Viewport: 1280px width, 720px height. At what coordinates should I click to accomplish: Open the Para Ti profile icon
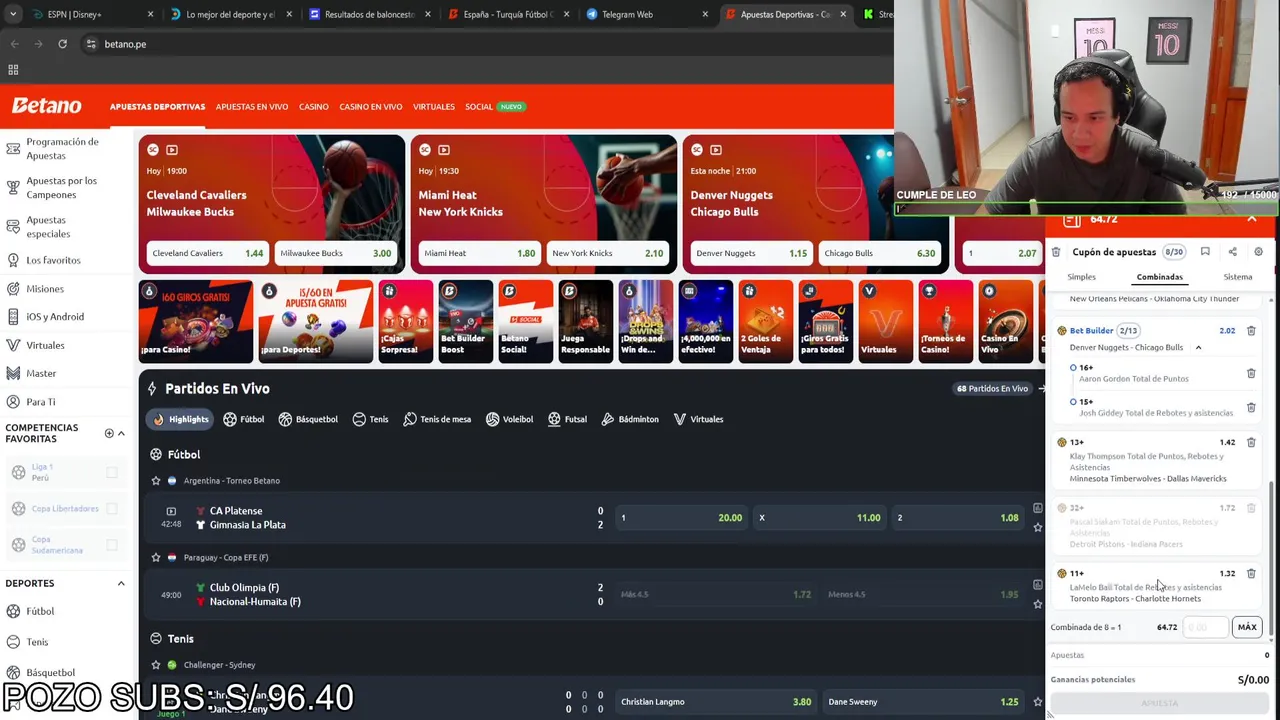[x=13, y=402]
